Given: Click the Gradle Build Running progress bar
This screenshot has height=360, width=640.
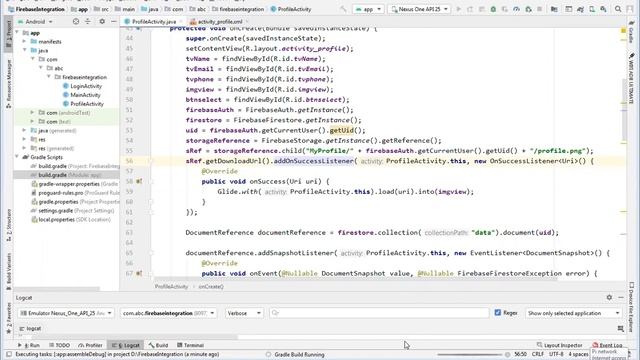Looking at the screenshot, I should point(469,355).
